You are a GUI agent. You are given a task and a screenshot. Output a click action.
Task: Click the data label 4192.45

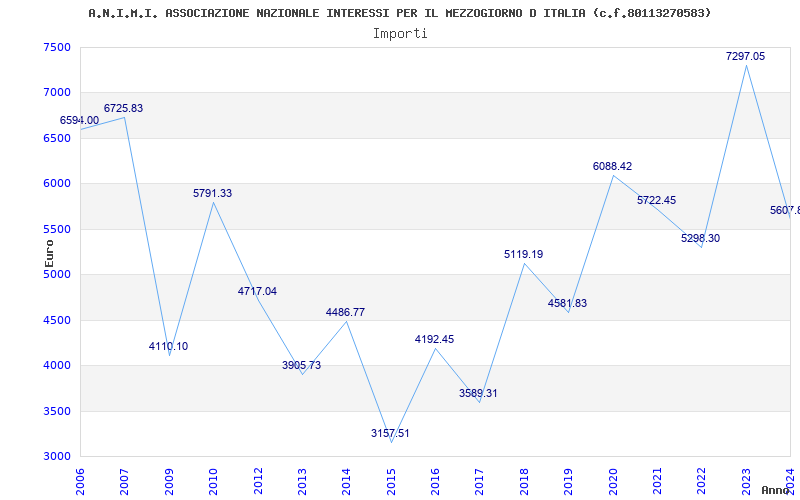point(434,339)
